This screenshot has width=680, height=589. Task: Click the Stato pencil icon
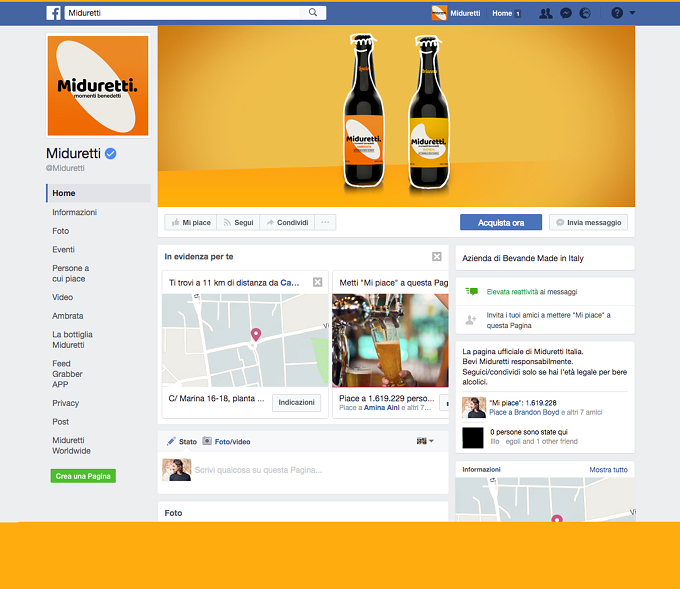click(171, 441)
